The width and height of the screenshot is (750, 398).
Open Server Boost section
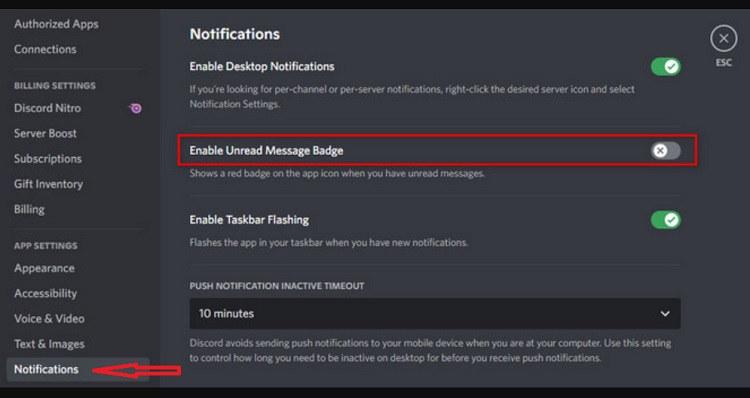point(45,133)
